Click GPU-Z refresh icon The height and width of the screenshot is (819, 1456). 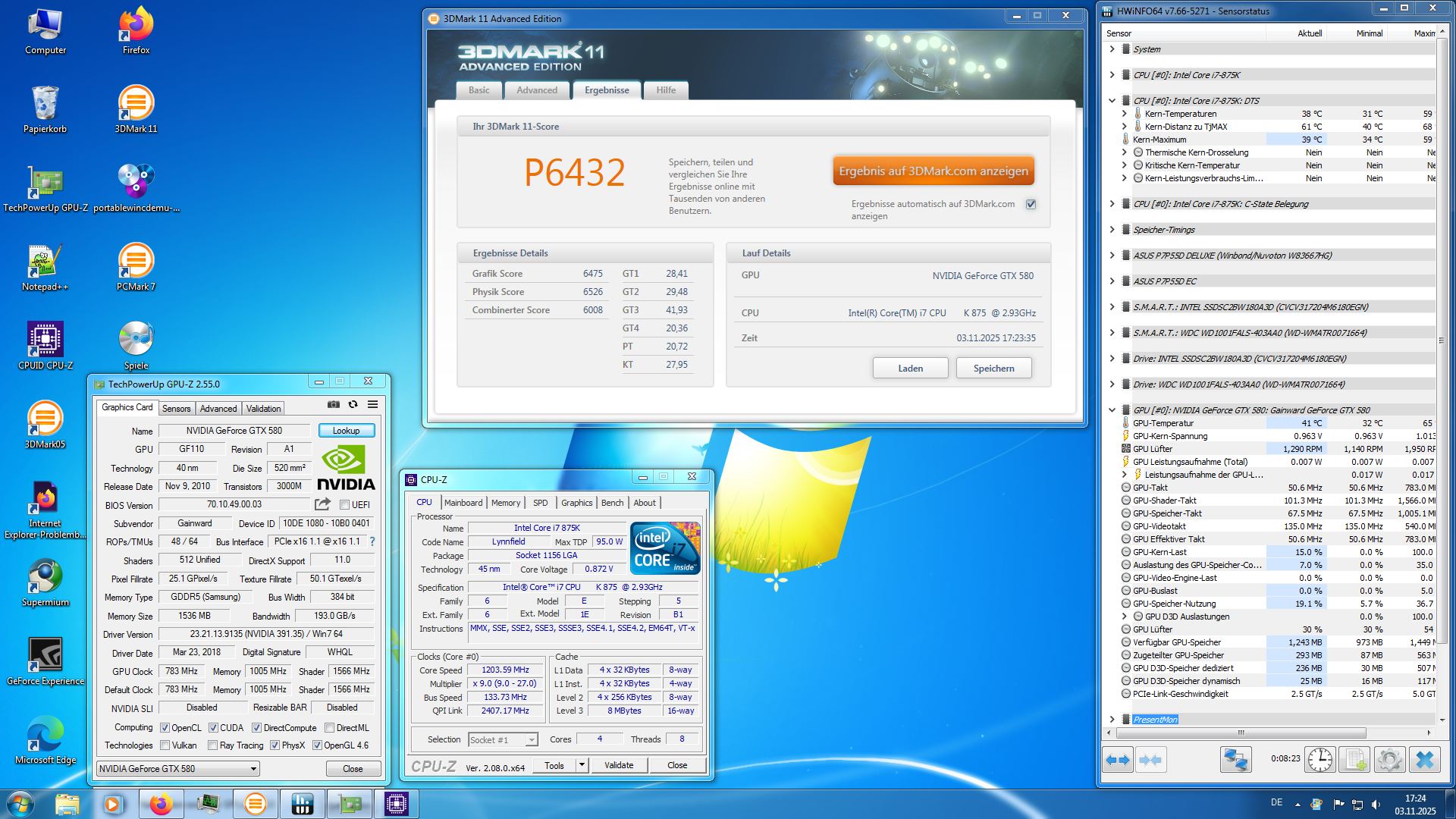point(353,405)
